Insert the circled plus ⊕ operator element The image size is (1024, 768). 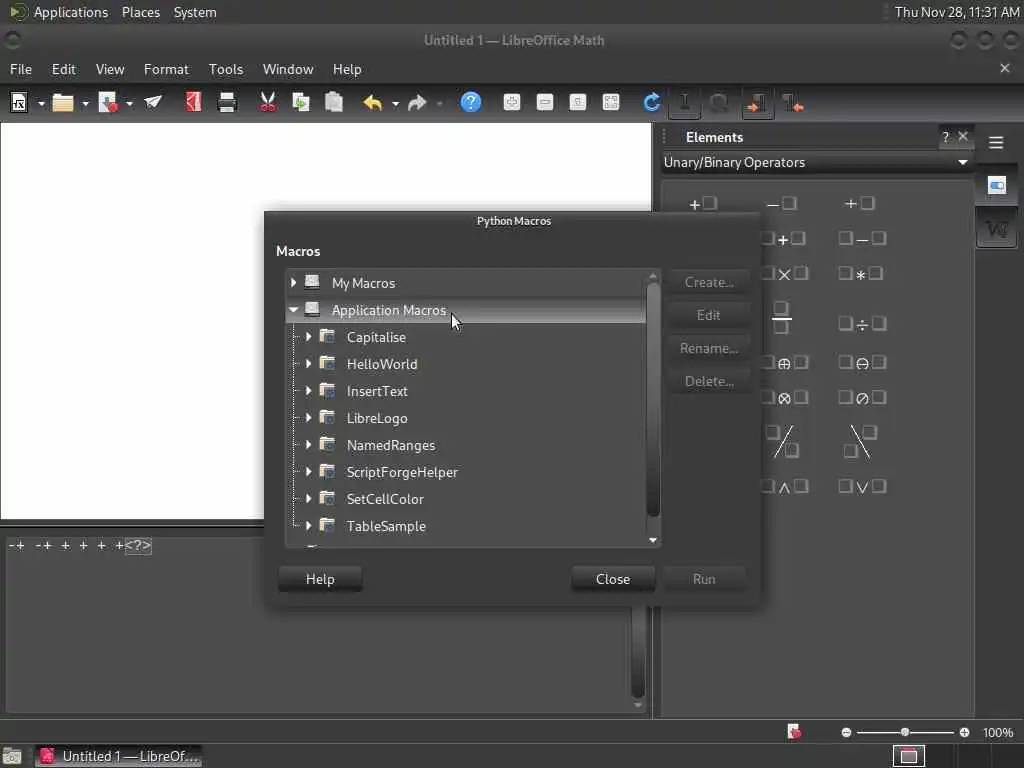tap(784, 363)
